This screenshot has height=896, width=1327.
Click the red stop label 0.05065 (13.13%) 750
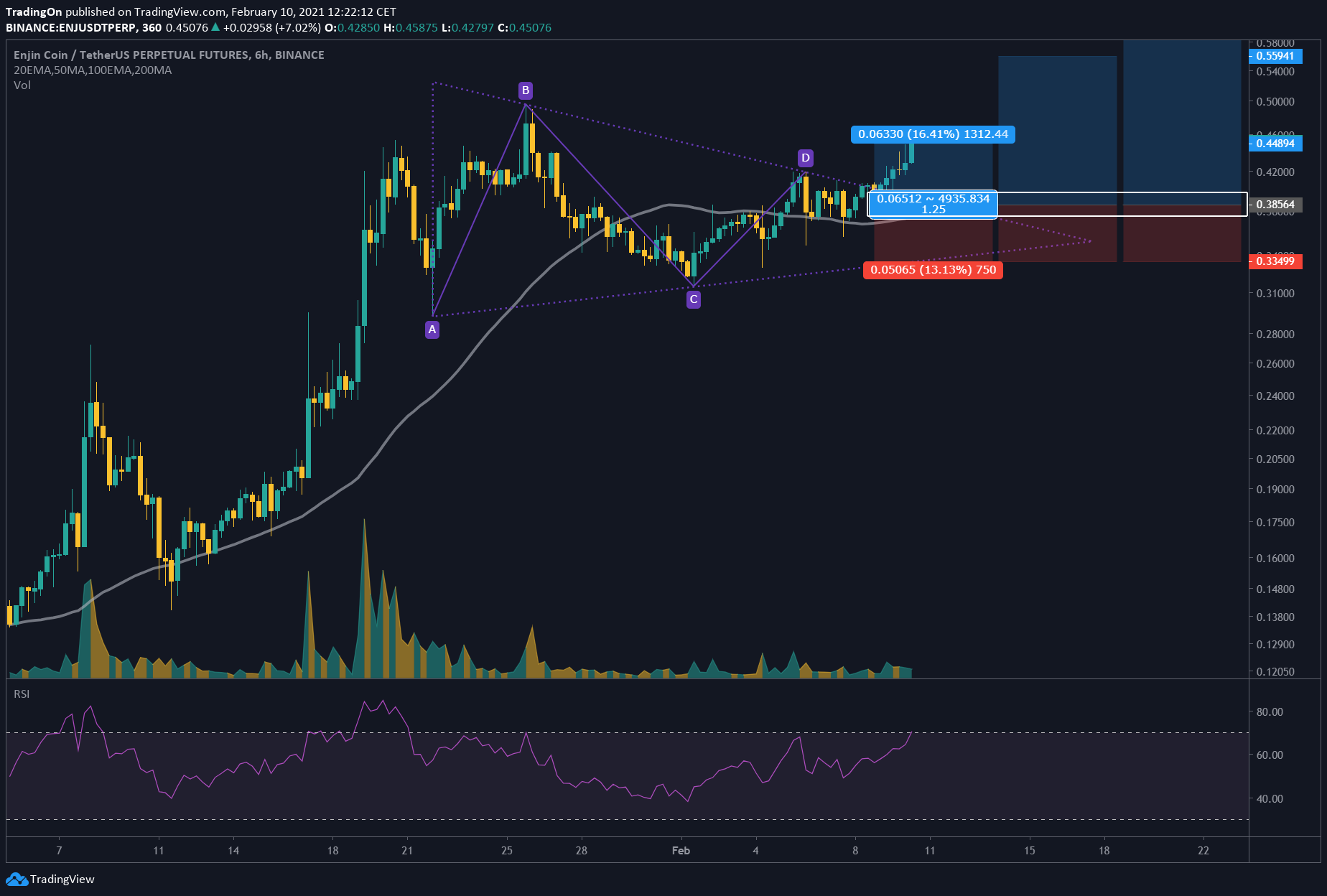pos(933,270)
